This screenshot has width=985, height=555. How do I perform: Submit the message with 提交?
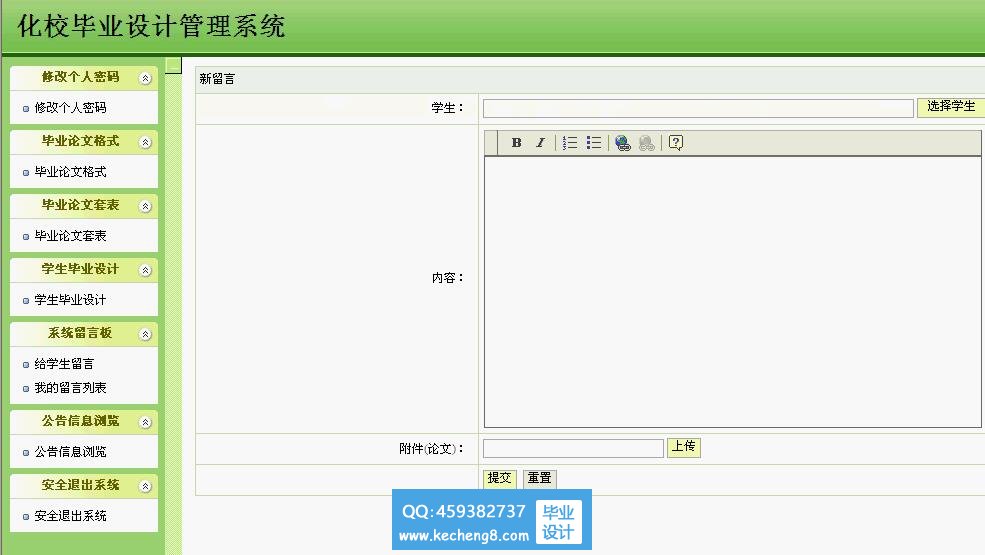point(499,478)
